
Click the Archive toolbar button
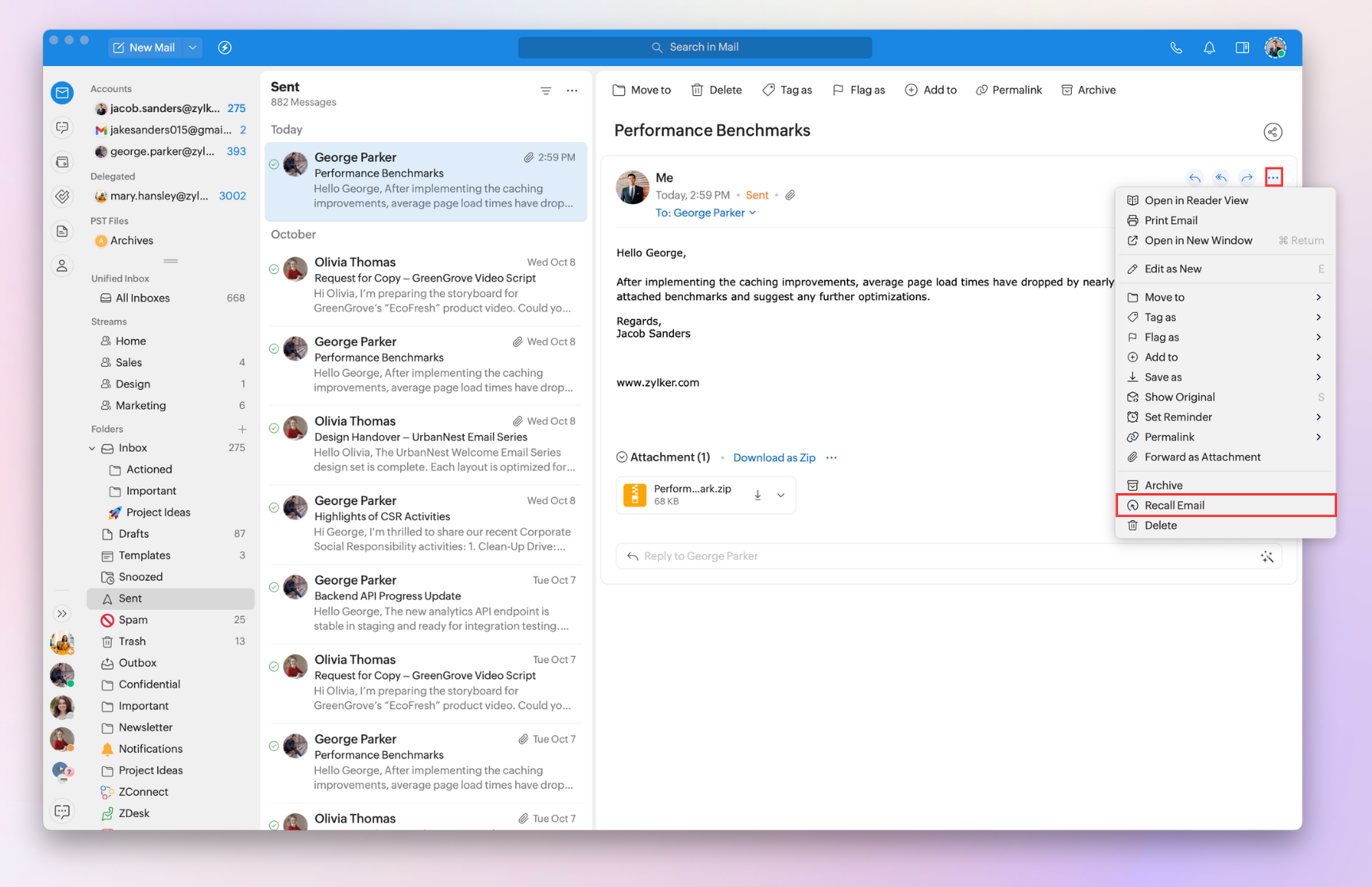[1089, 91]
